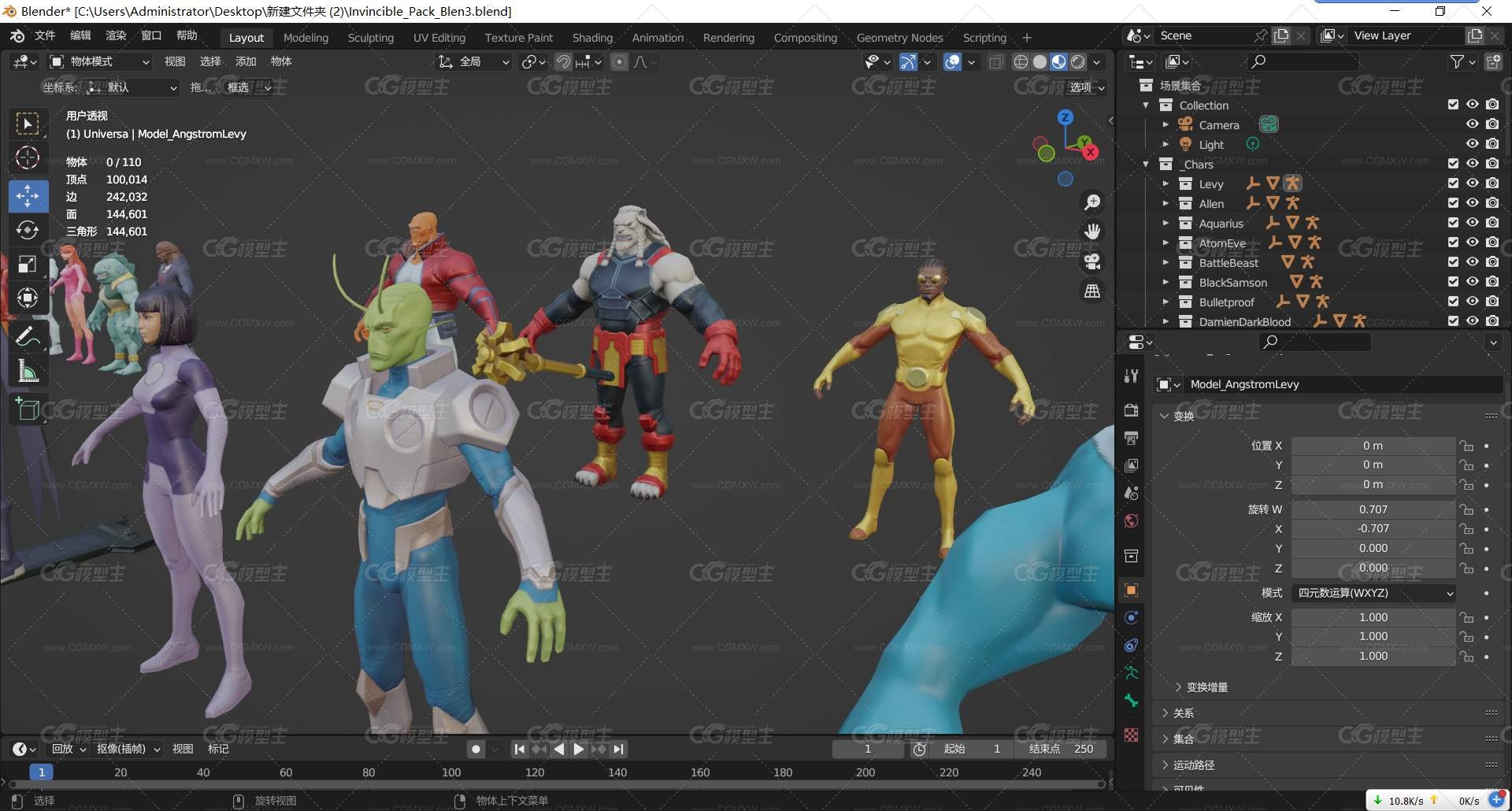Open the Global orientation dropdown

click(475, 61)
